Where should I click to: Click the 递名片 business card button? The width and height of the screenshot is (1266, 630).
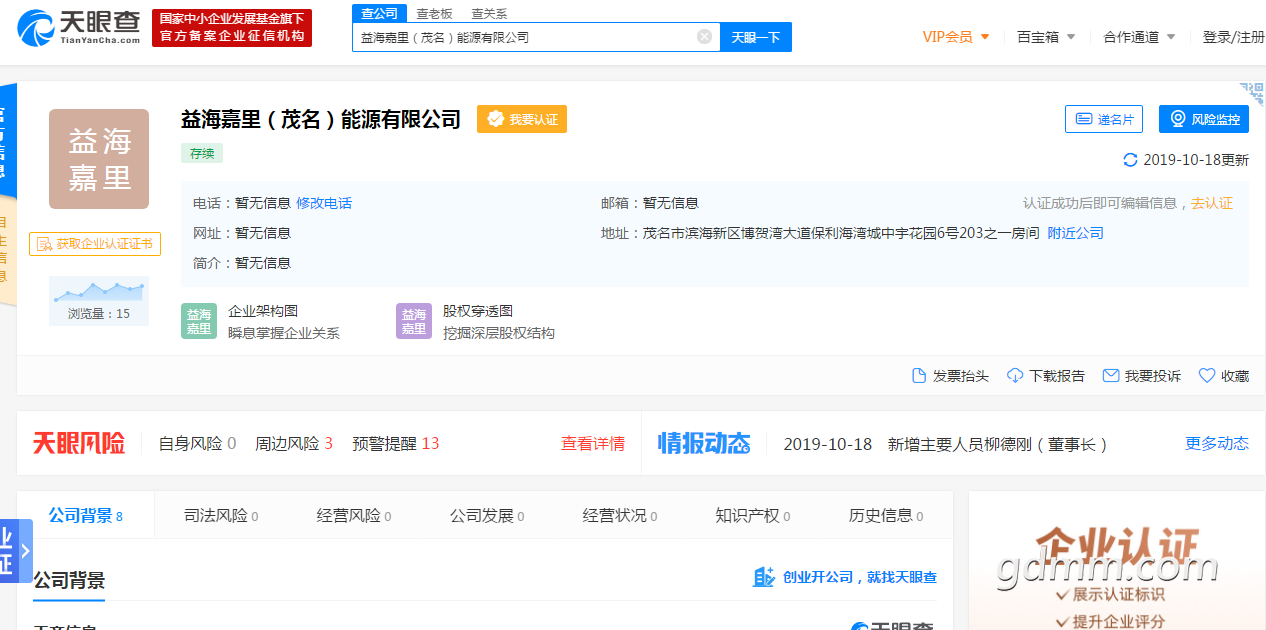coord(1104,119)
